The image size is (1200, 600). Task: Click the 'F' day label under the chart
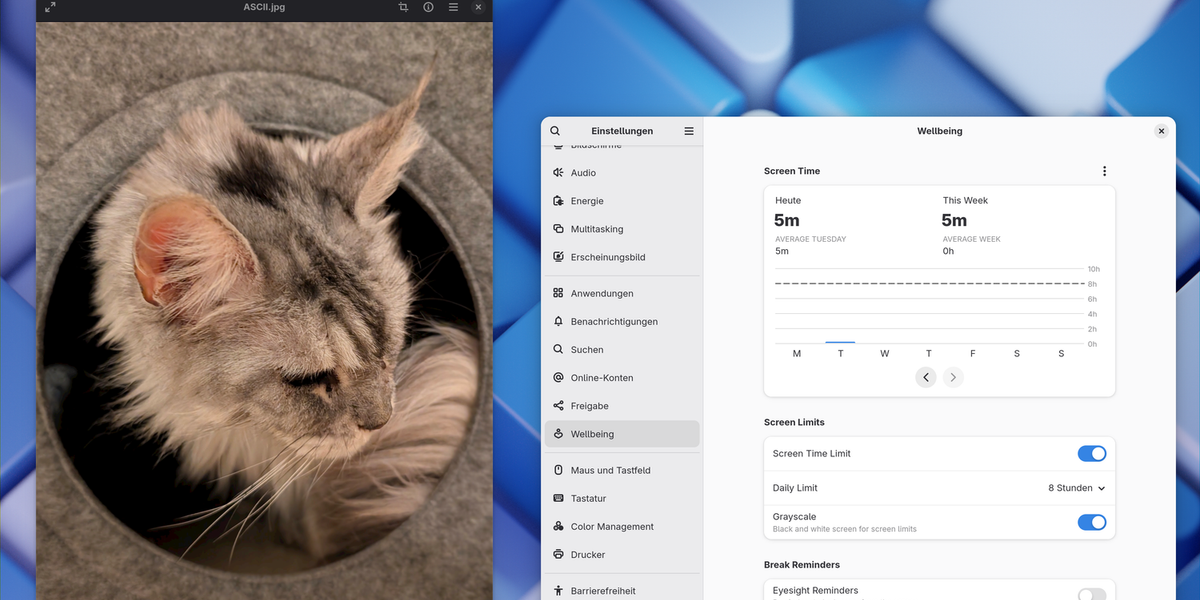(973, 354)
